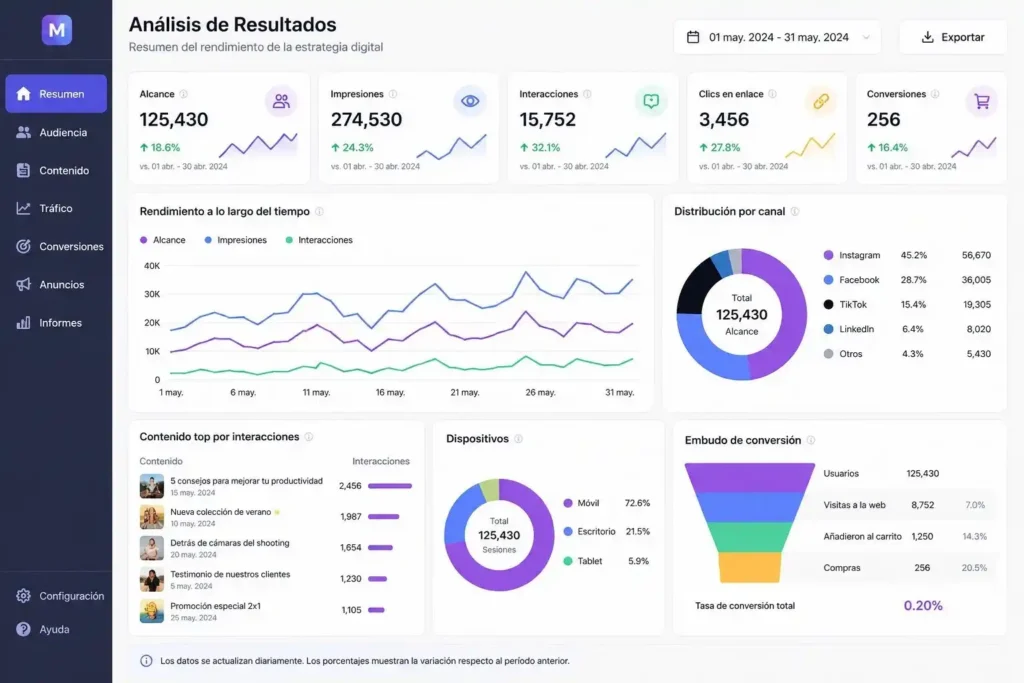This screenshot has height=683, width=1024.
Task: Click the thumbnail for '5 consejos para mejorar tu productividad'
Action: (151, 486)
